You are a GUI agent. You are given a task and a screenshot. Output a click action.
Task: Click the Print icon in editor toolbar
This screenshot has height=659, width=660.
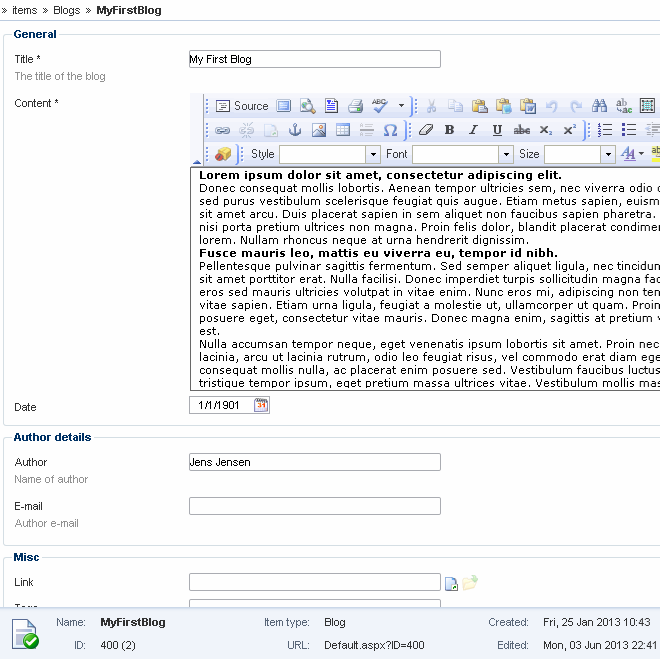click(x=355, y=106)
